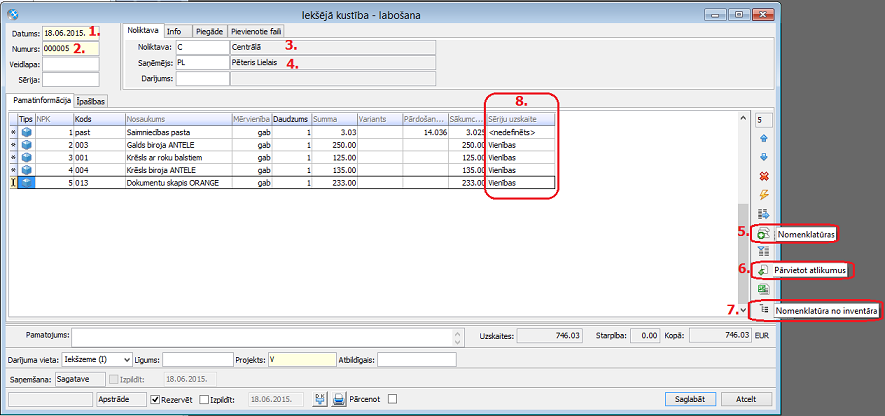Click the green spreadsheet export icon

click(764, 290)
